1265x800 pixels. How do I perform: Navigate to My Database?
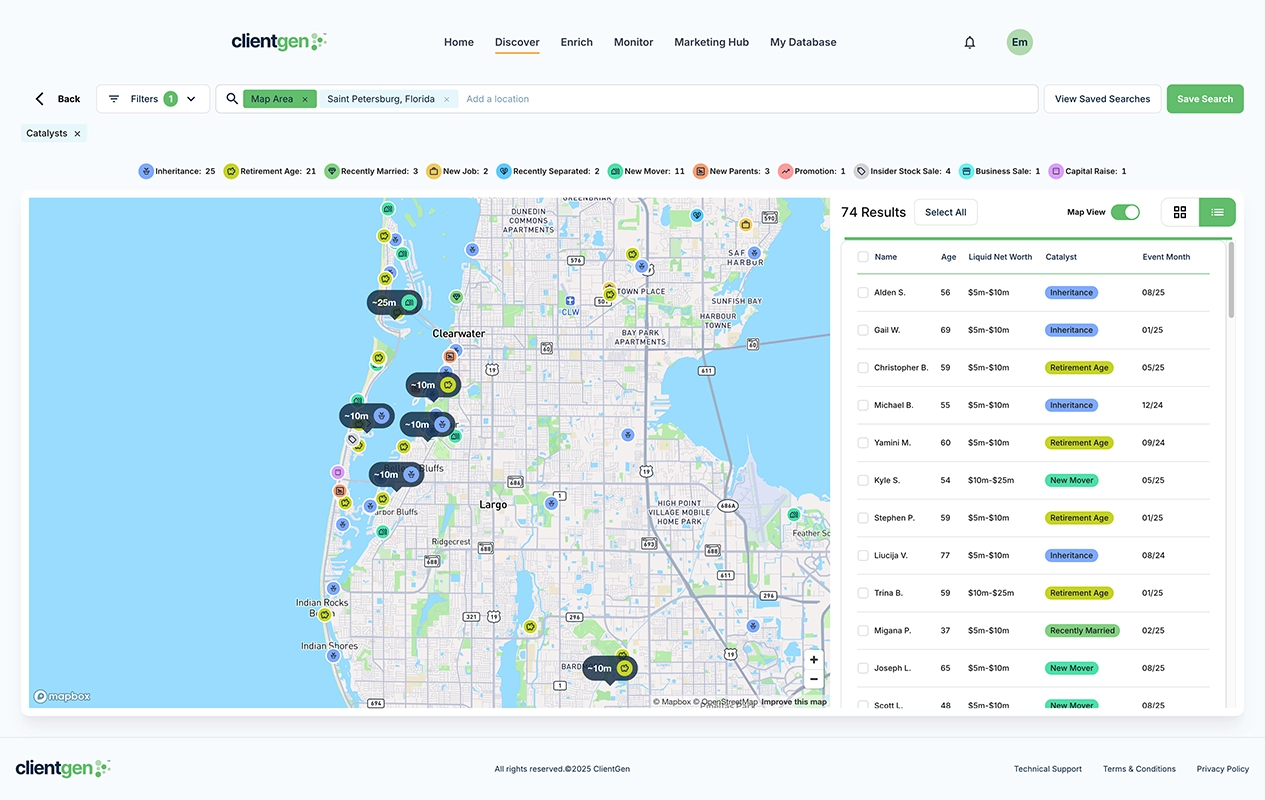[x=803, y=42]
